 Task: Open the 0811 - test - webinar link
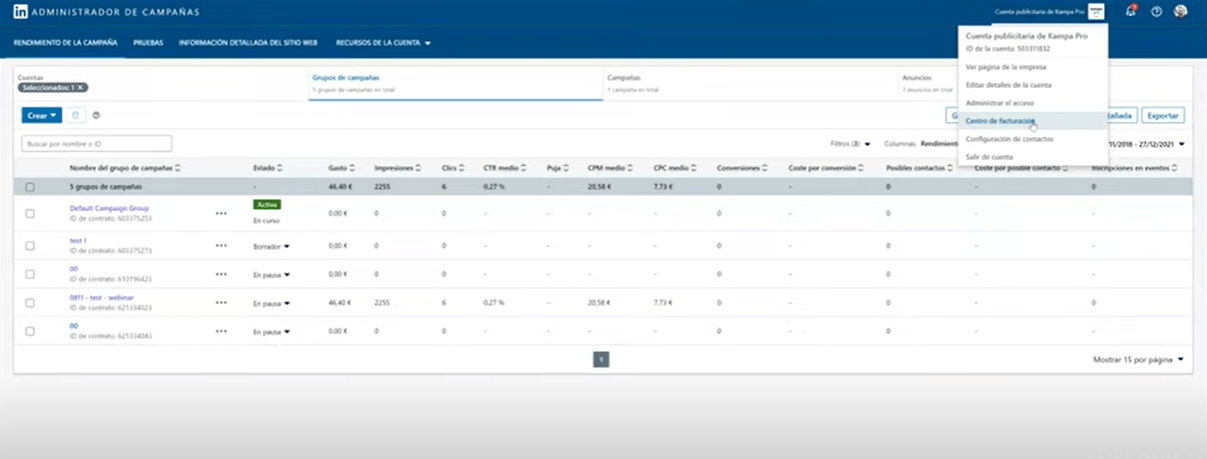tap(103, 297)
